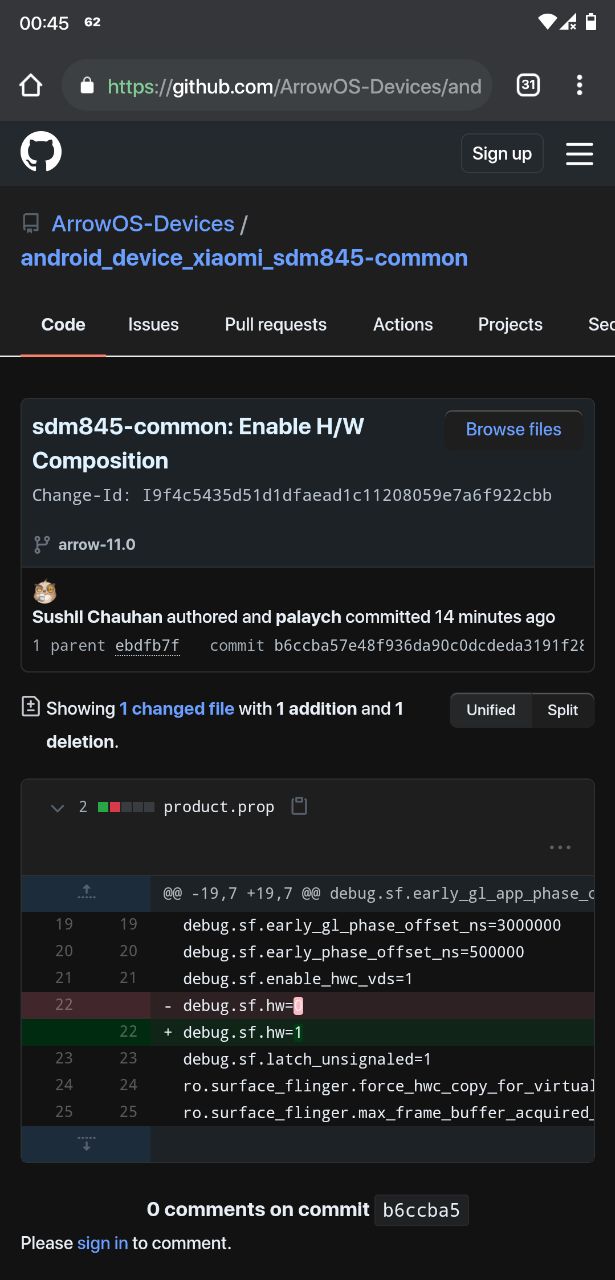Collapse the product.prop diff with chevron
Screen dimensions: 615x1280
click(57, 807)
